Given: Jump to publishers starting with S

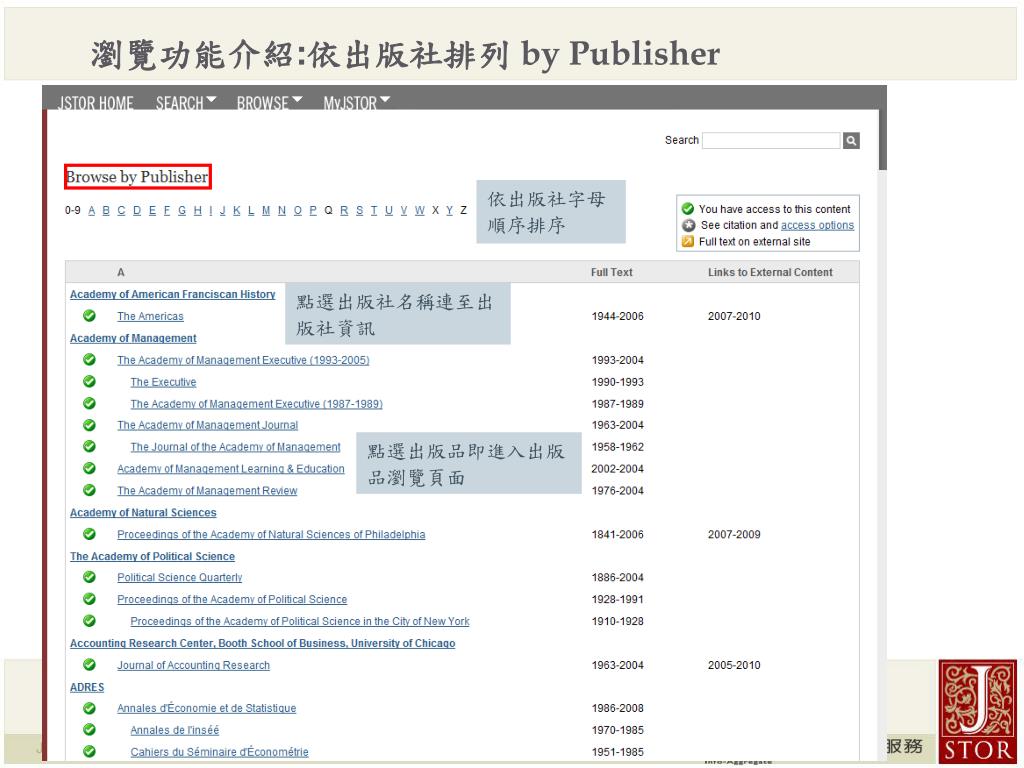Looking at the screenshot, I should click(359, 210).
